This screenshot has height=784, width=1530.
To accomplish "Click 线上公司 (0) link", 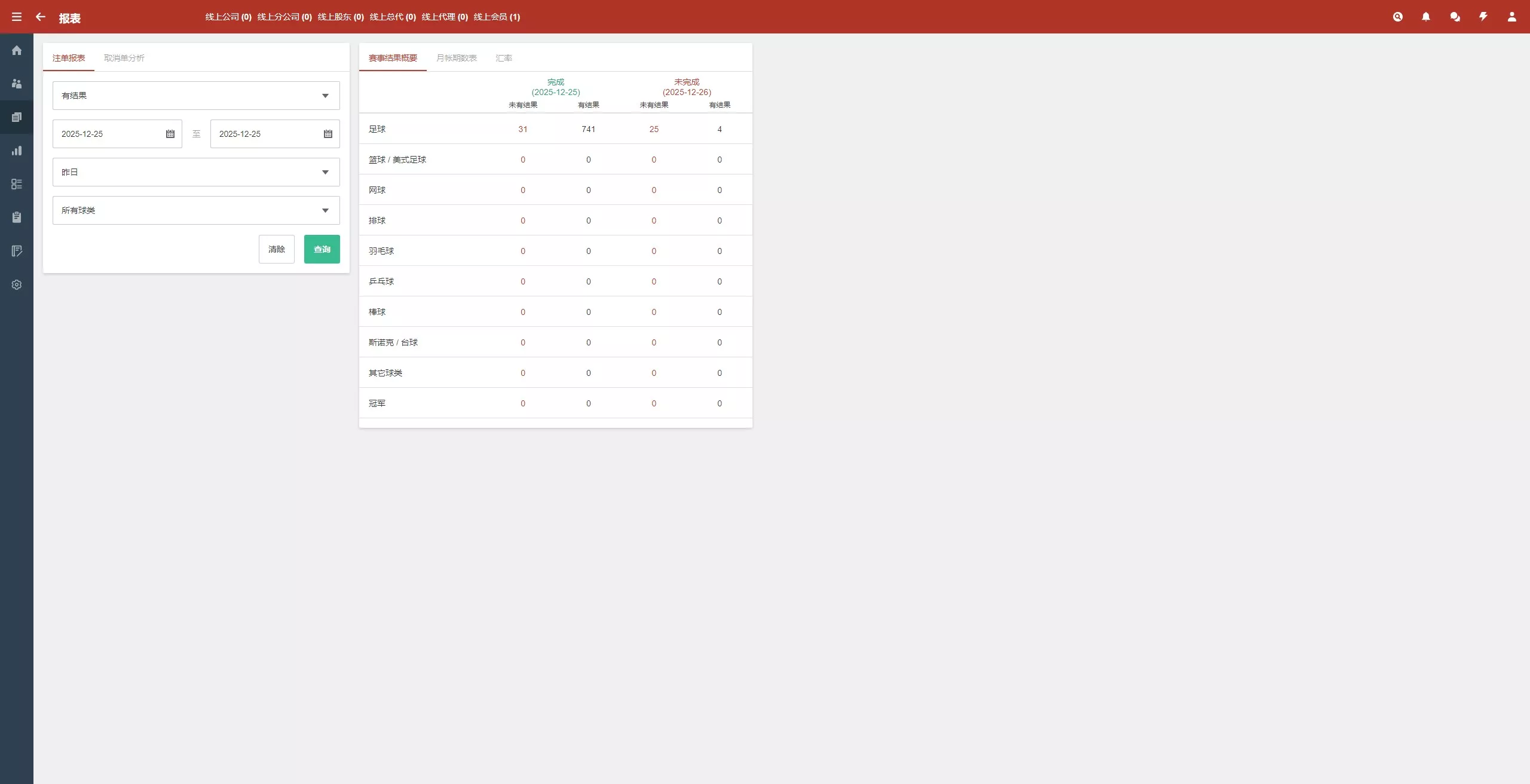I will [228, 17].
